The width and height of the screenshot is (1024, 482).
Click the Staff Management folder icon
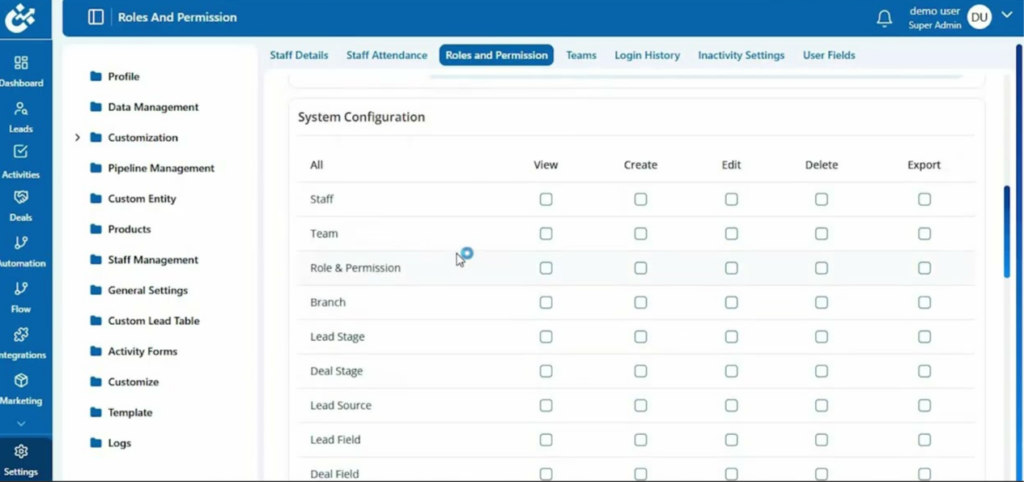96,259
